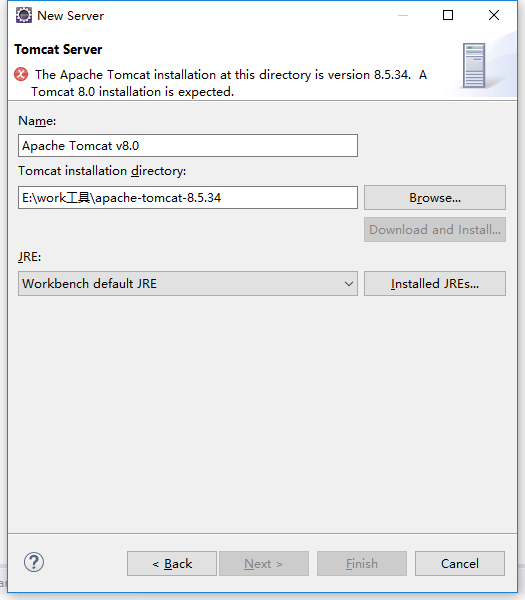
Task: Click the Tomcat Server heading
Action: pos(58,49)
